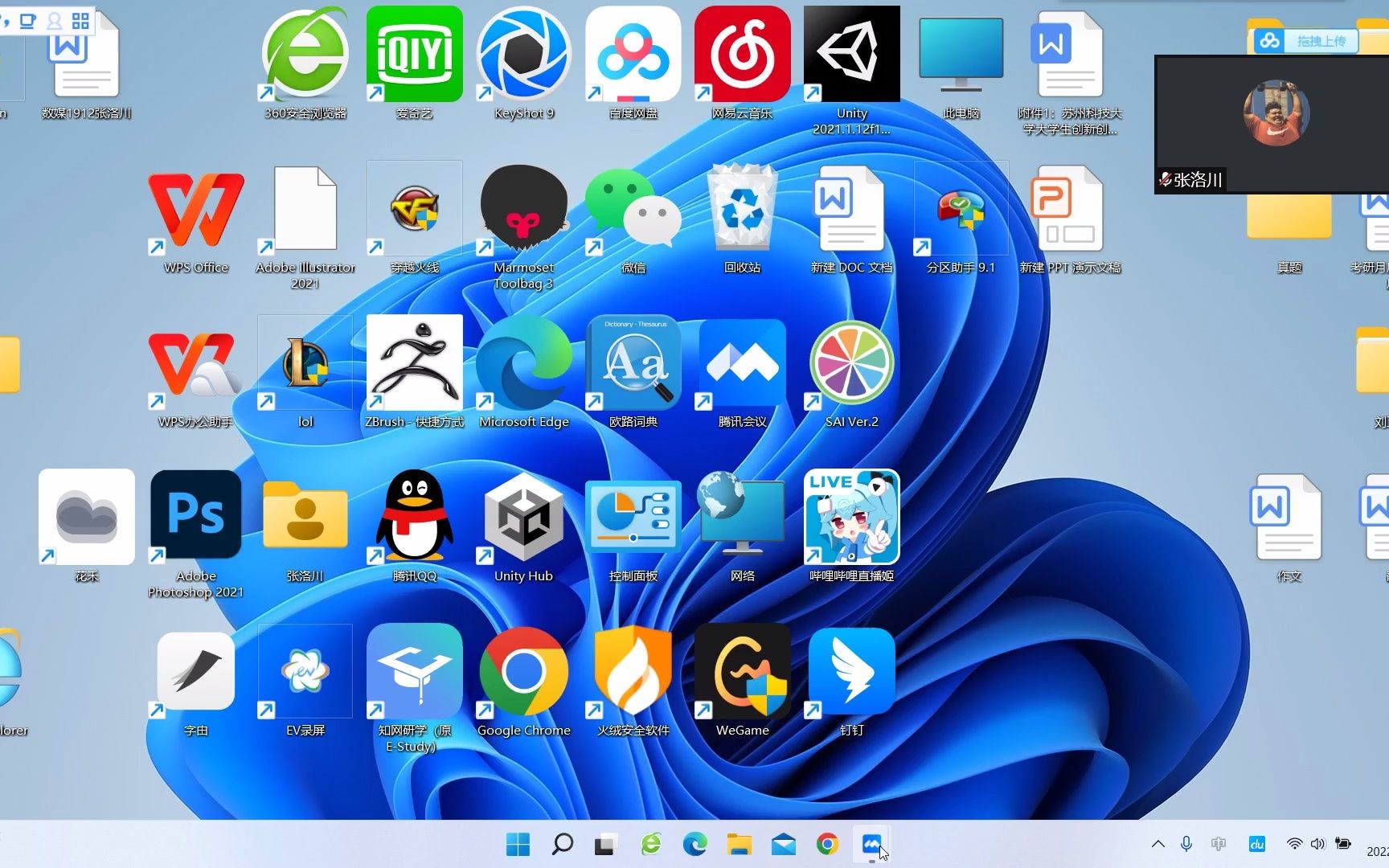The width and height of the screenshot is (1389, 868).
Task: Toggle 中 input method indicator
Action: (x=1219, y=844)
